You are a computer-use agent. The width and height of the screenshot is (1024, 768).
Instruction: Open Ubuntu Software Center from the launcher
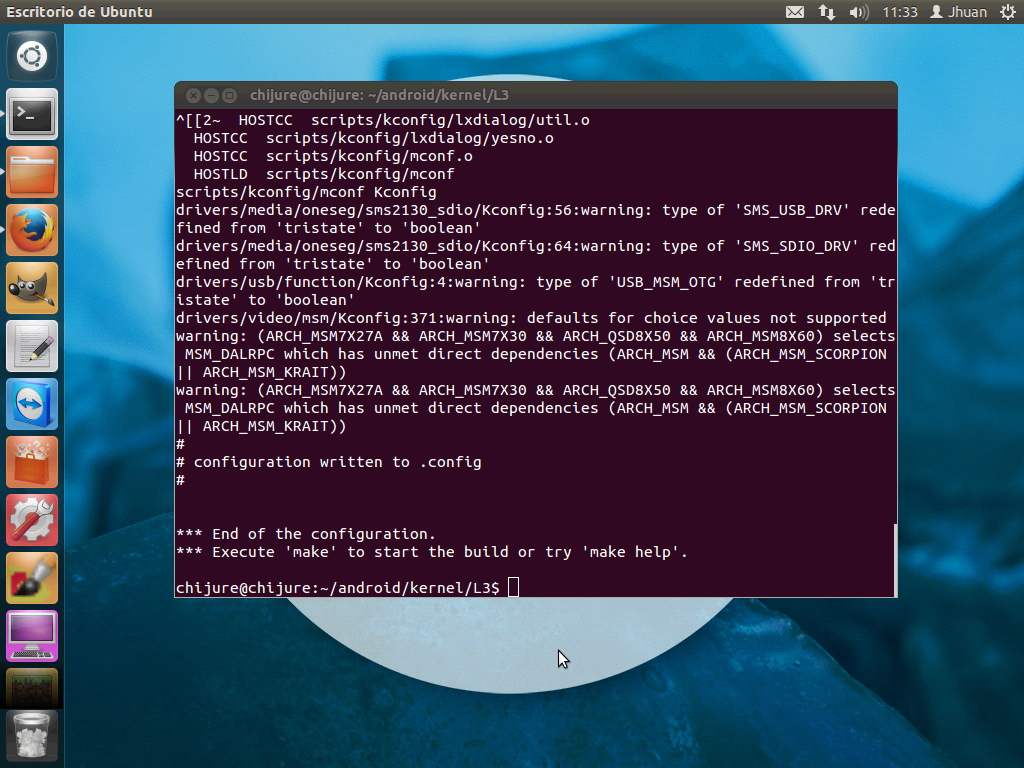31,461
